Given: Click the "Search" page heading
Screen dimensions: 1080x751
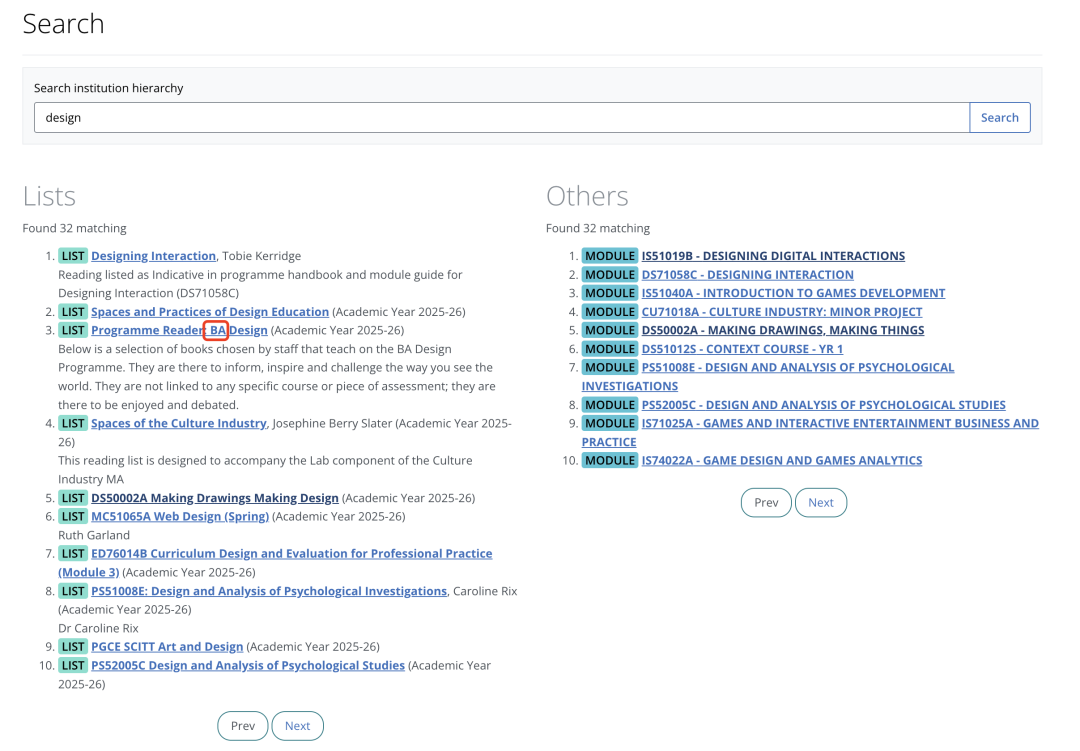Looking at the screenshot, I should click(x=63, y=24).
